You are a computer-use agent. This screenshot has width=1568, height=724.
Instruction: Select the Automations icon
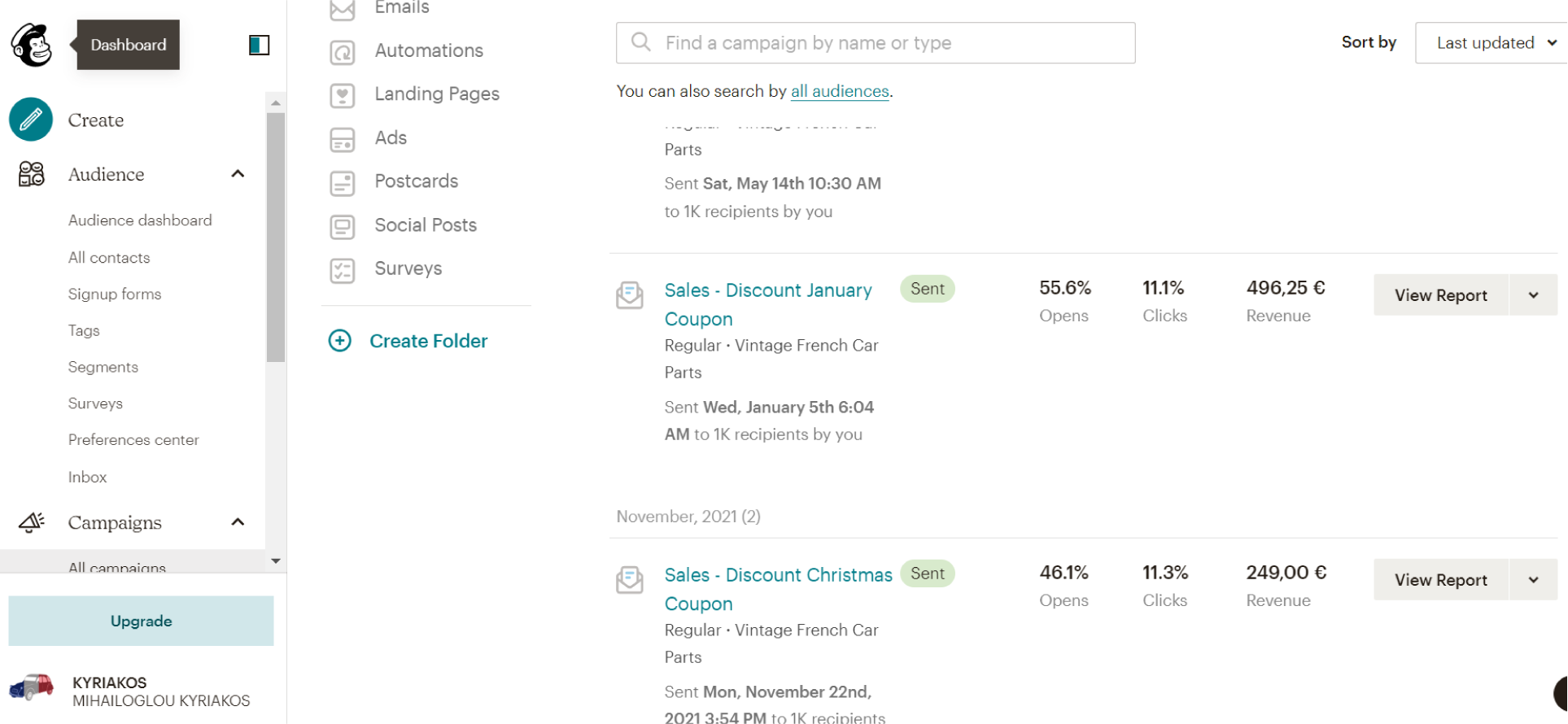pyautogui.click(x=343, y=52)
